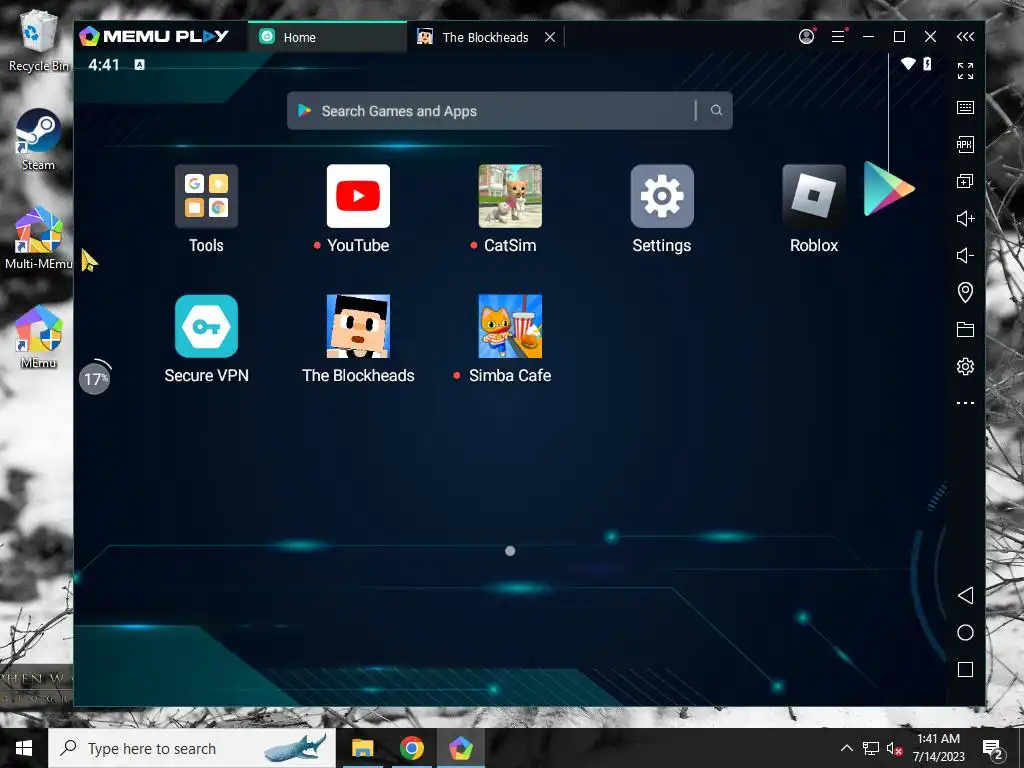Tap the Android recent apps square
The image size is (1024, 768).
(965, 669)
